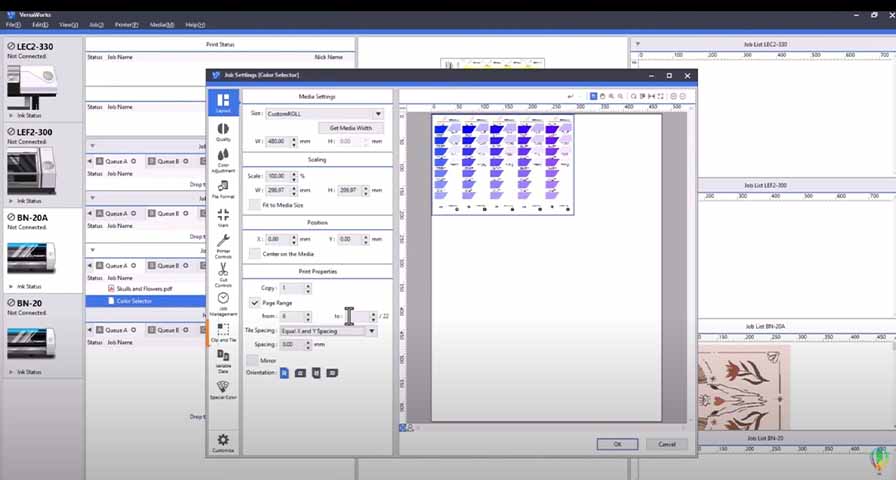Screen dimensions: 896x480
Task: Open the Printer Controls wrench section
Action: [x=223, y=246]
